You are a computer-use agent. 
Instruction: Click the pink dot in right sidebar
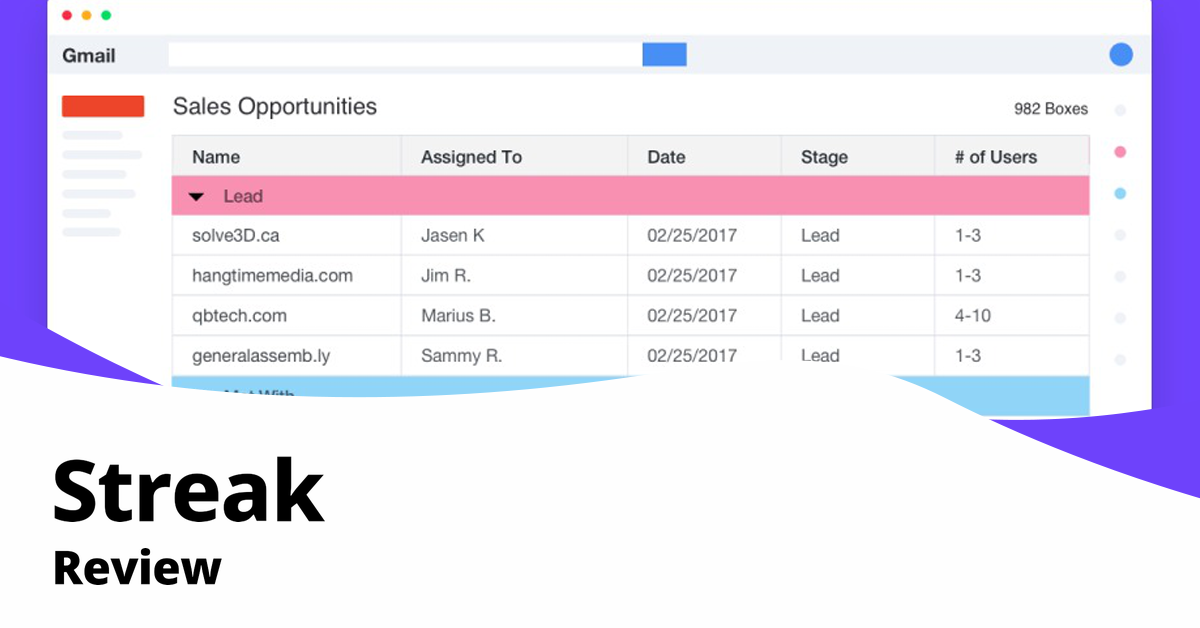(1120, 152)
